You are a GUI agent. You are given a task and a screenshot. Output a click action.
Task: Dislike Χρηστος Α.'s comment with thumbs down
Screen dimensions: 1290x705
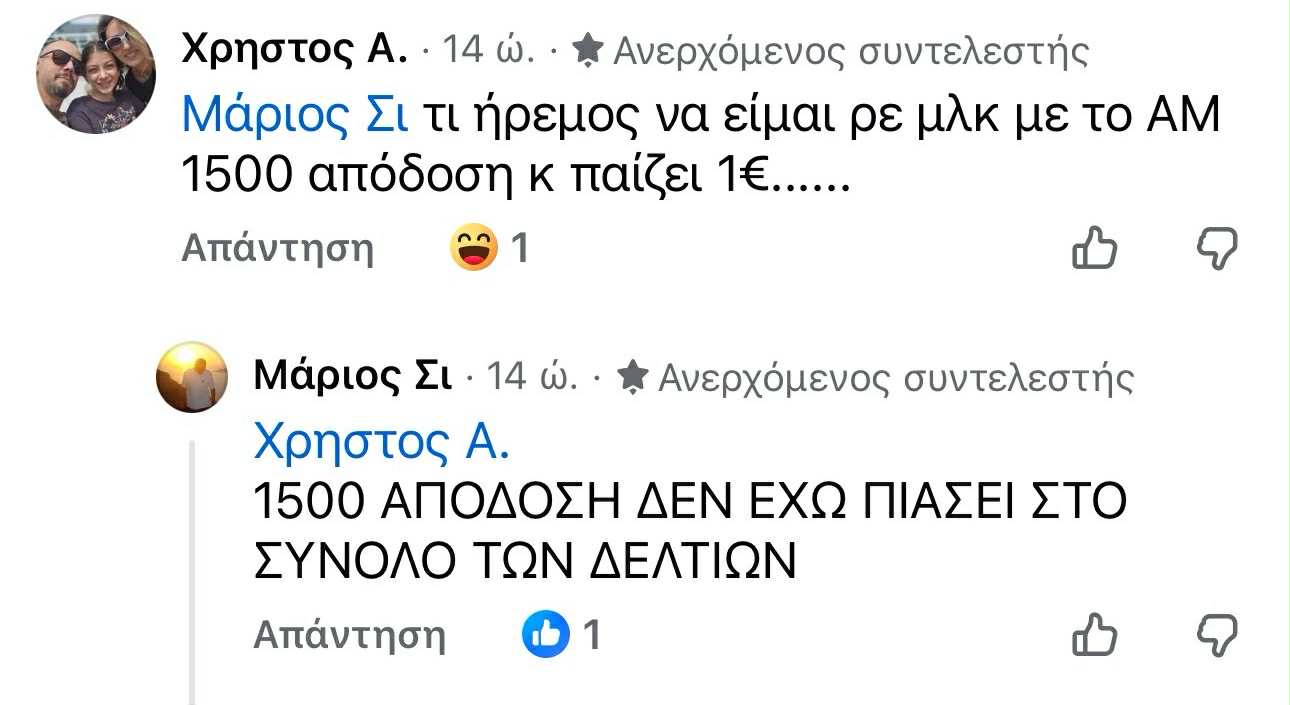[x=1217, y=248]
